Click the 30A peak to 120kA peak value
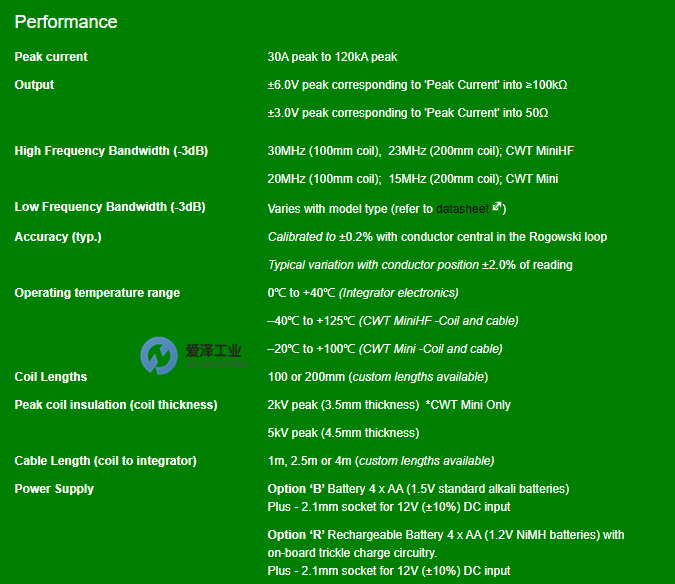The width and height of the screenshot is (675, 584). point(332,57)
